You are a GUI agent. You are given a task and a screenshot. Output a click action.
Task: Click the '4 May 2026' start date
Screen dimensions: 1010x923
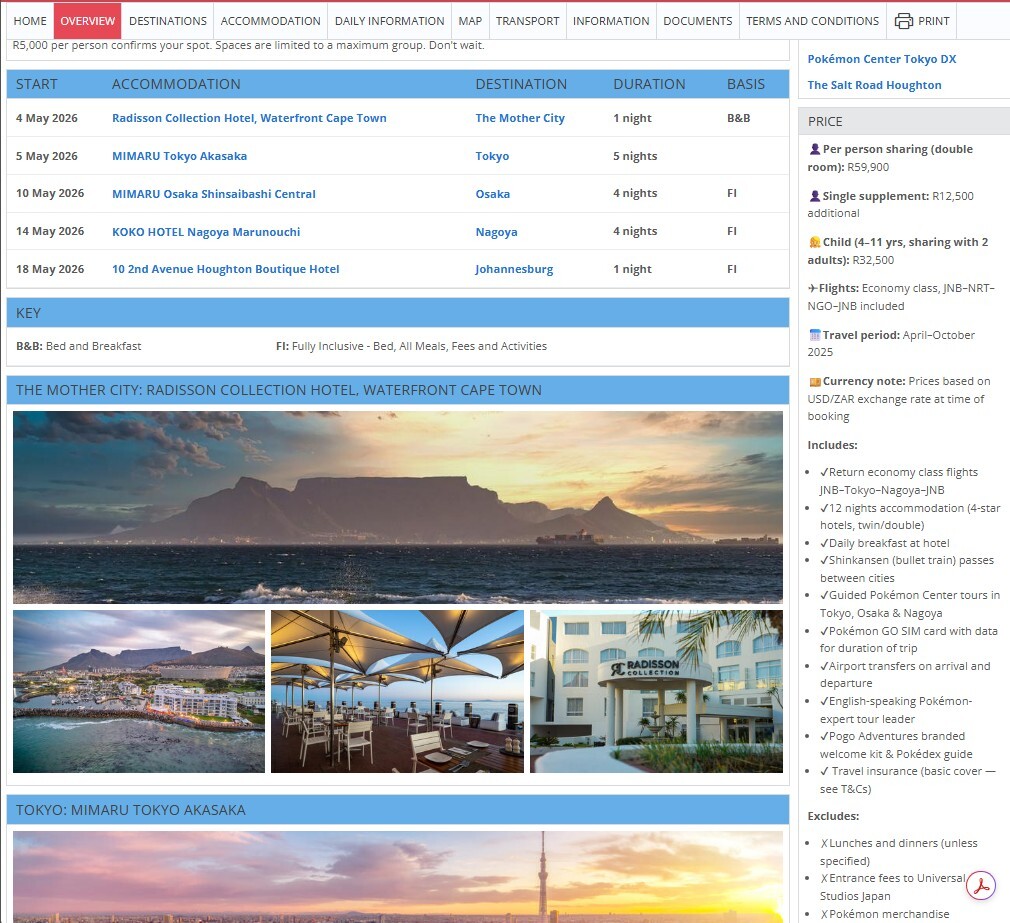click(47, 118)
